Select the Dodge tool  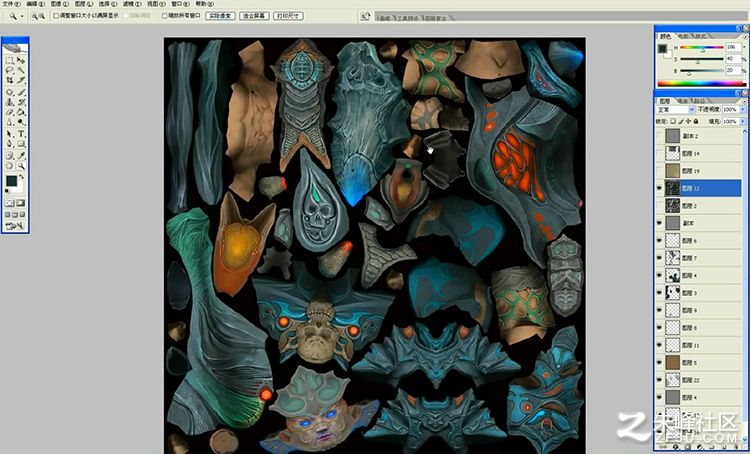(x=21, y=122)
